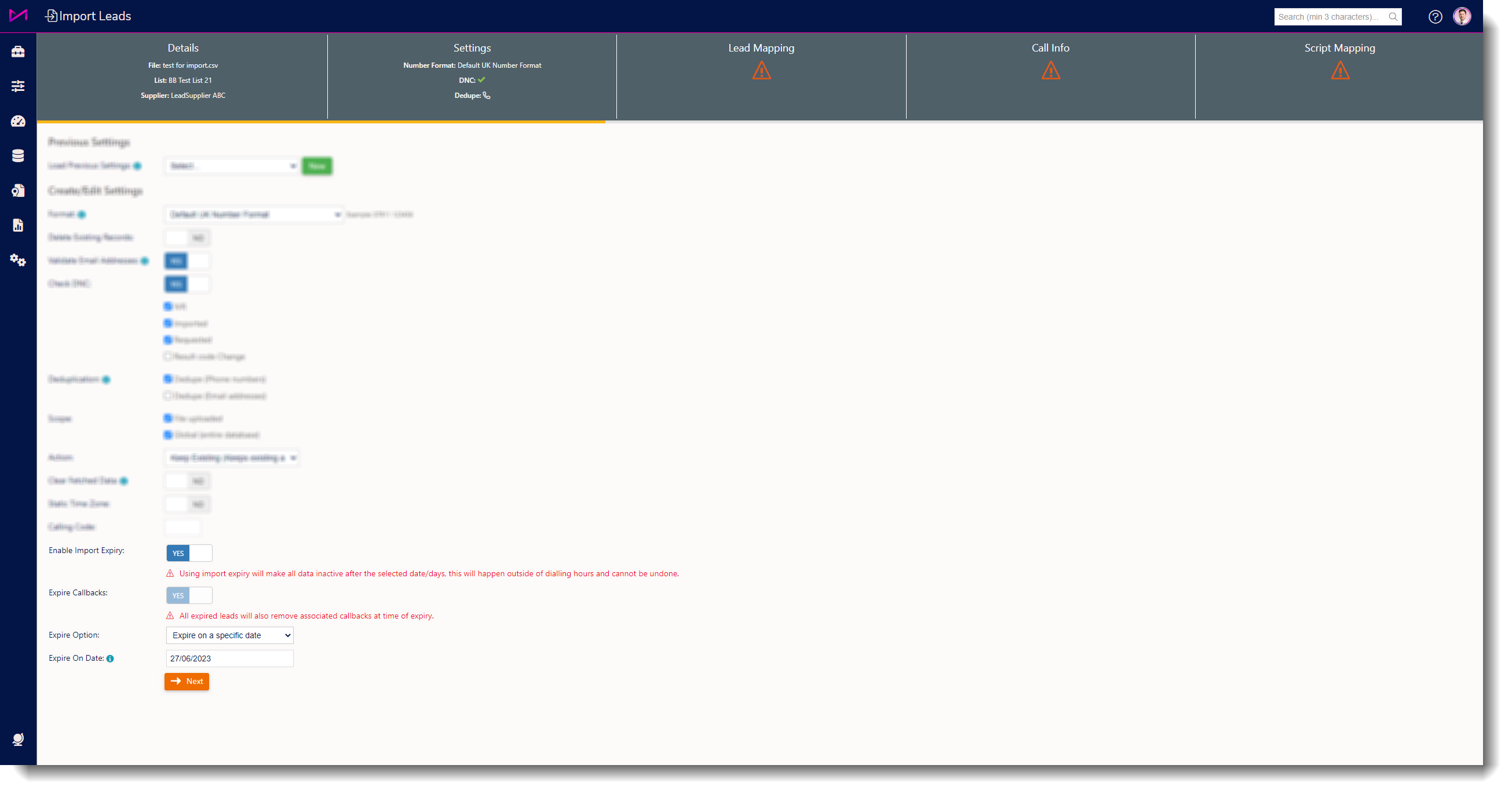Viewport: 1512px width, 794px height.
Task: Click the database stack sidebar icon
Action: click(17, 156)
